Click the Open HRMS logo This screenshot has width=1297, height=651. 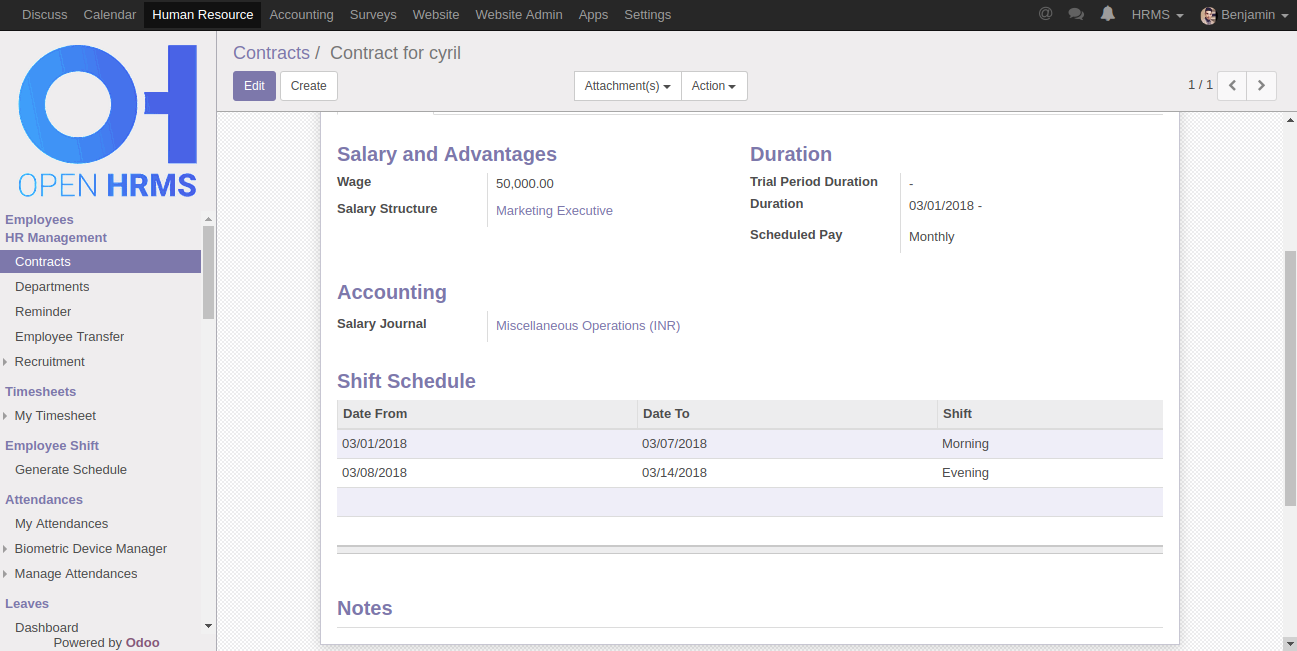(108, 120)
